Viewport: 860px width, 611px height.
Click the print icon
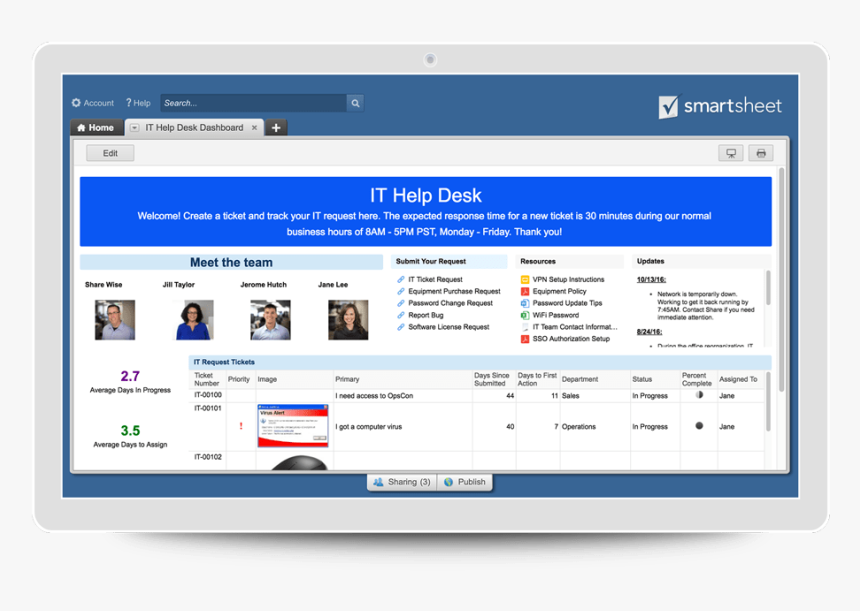pos(761,153)
